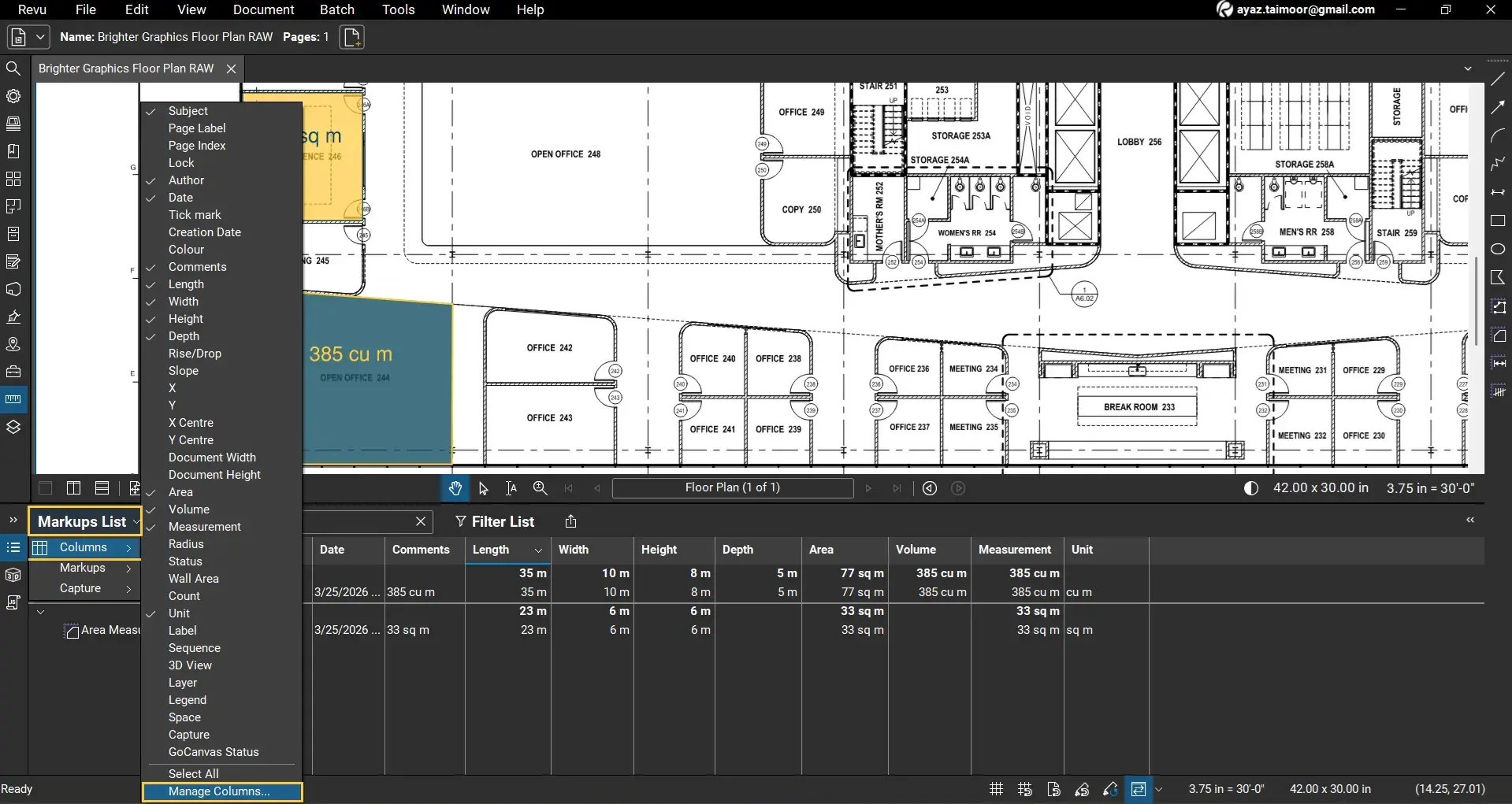Select the Ellipse markup tool
1512x804 pixels.
pyautogui.click(x=1498, y=249)
